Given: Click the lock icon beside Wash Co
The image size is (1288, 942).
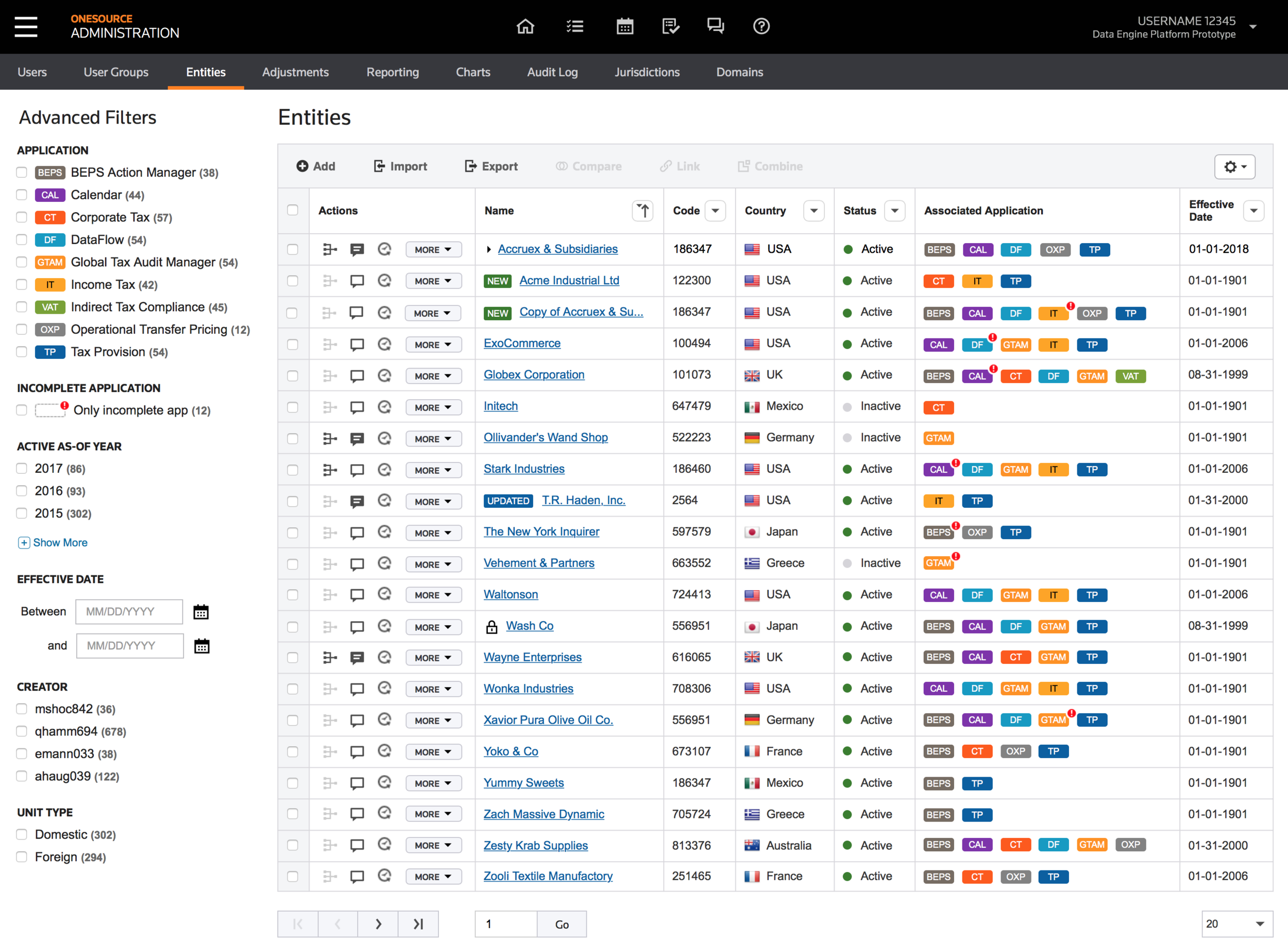Looking at the screenshot, I should click(492, 627).
